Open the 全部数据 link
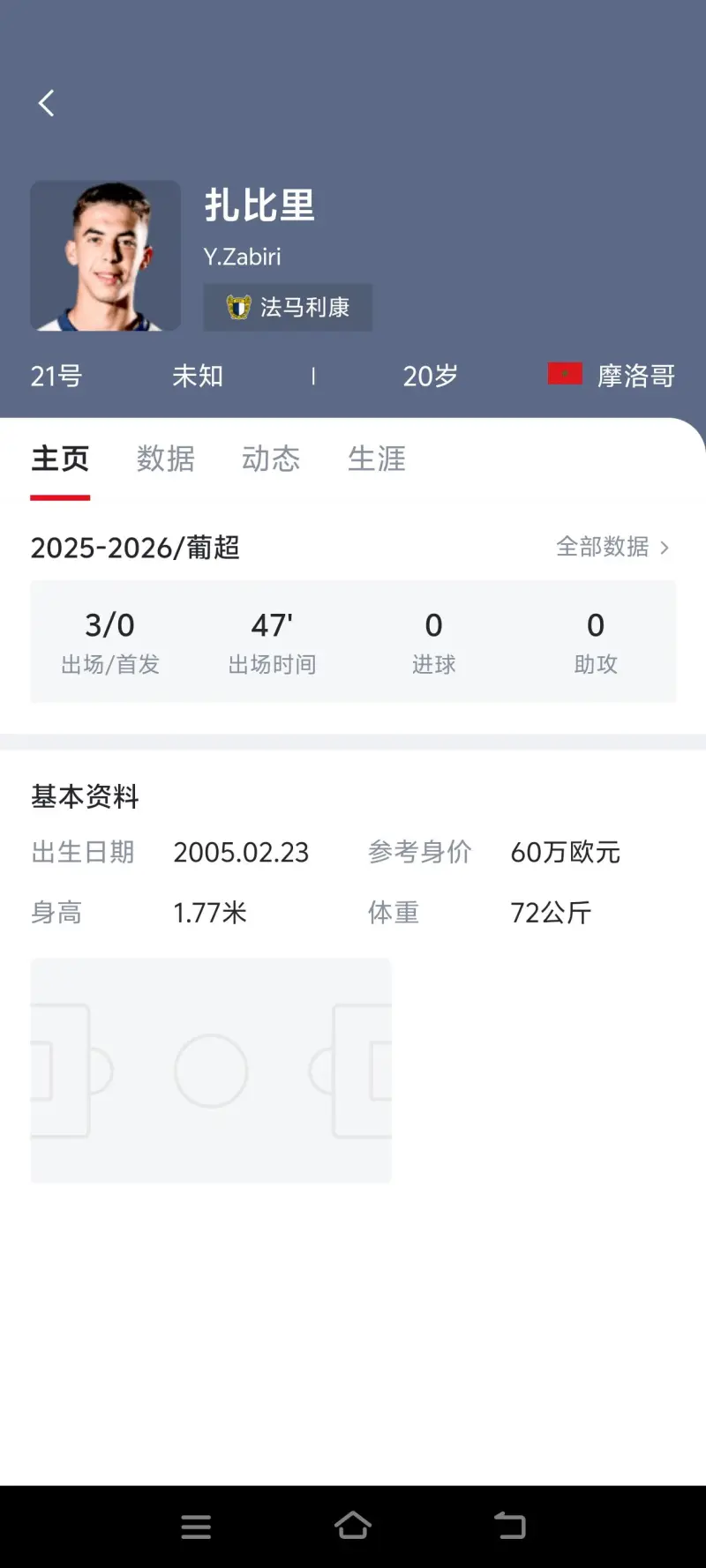 603,547
